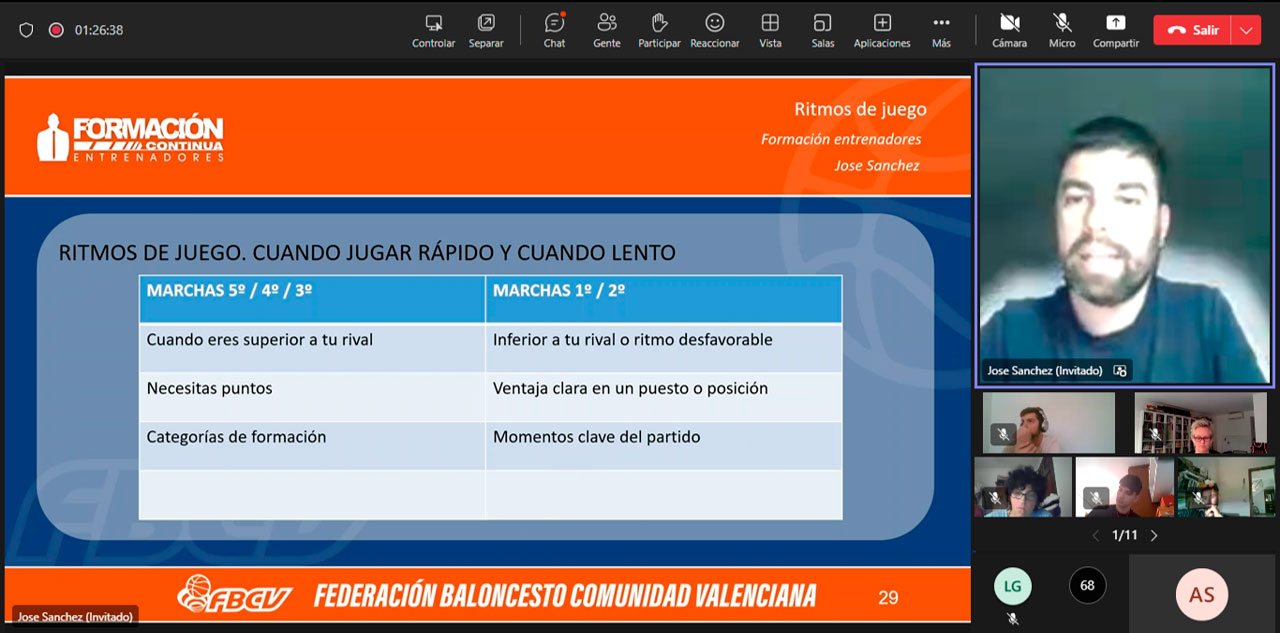Click 'Jose Sanchez (Invitado)' label on shared slide
This screenshot has width=1280, height=633.
point(75,617)
